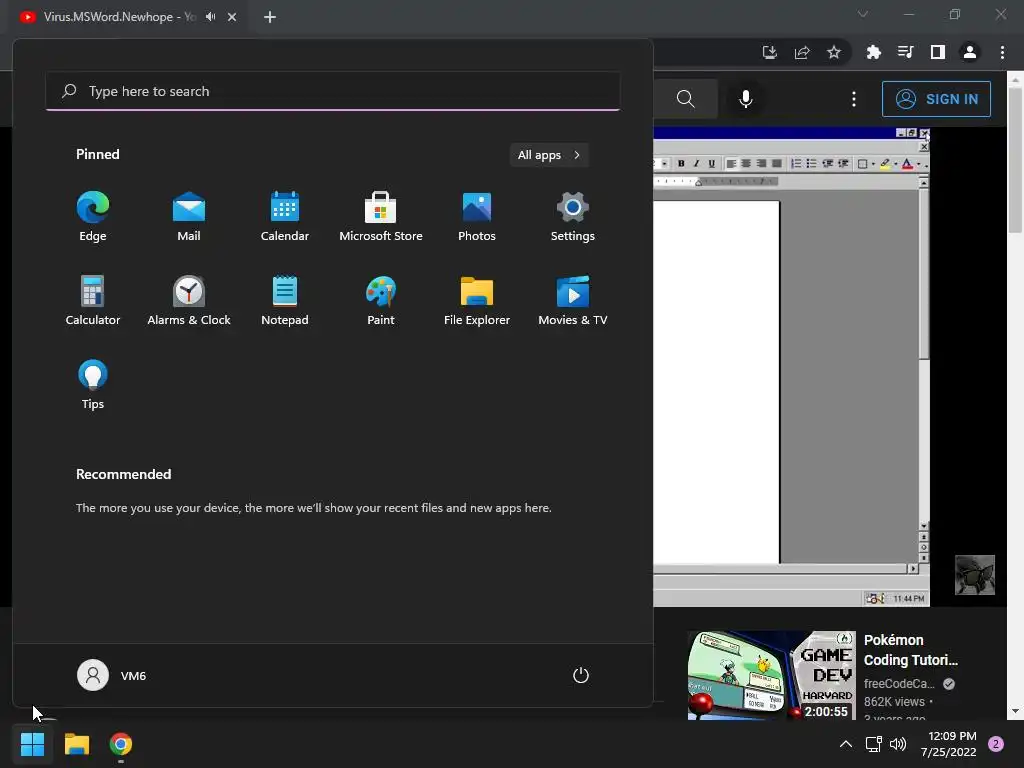Open the VM6 user account menu

[112, 675]
